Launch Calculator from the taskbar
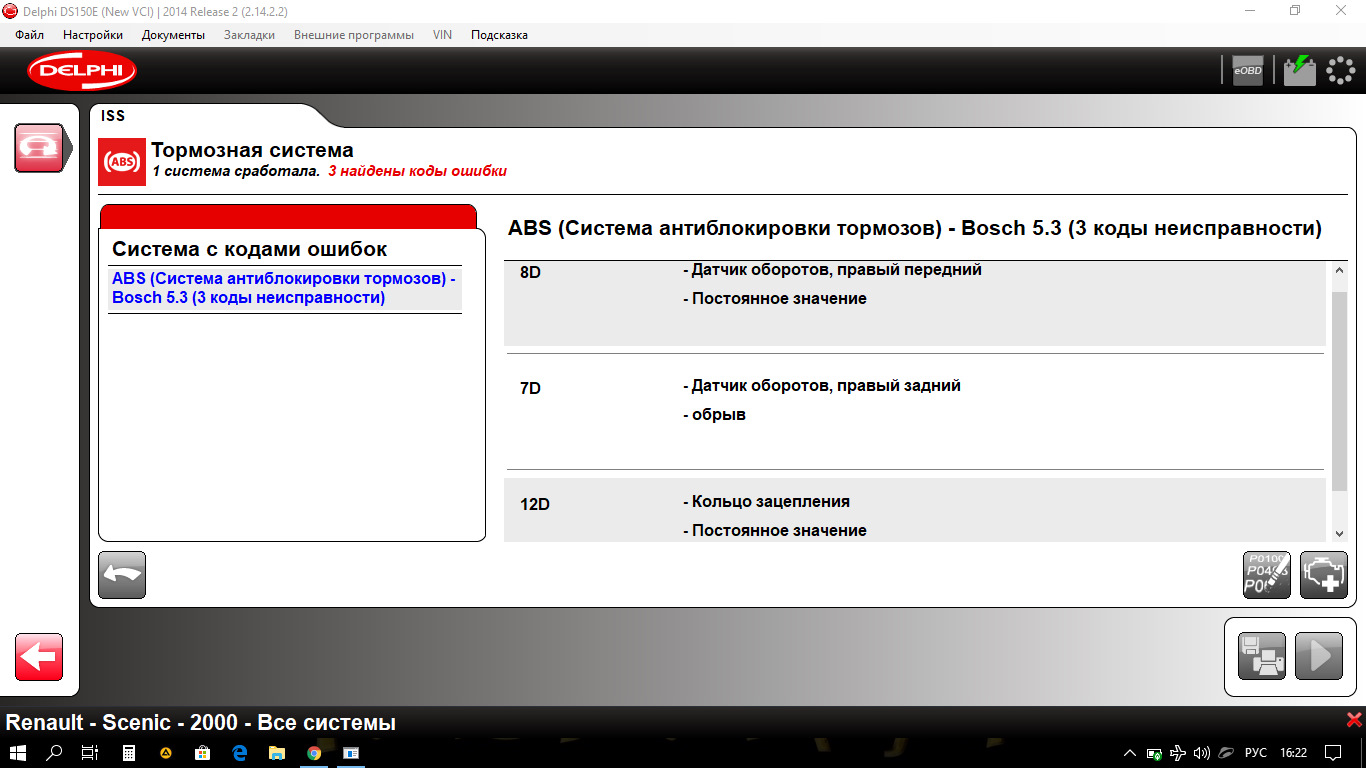The width and height of the screenshot is (1366, 768). click(x=129, y=753)
